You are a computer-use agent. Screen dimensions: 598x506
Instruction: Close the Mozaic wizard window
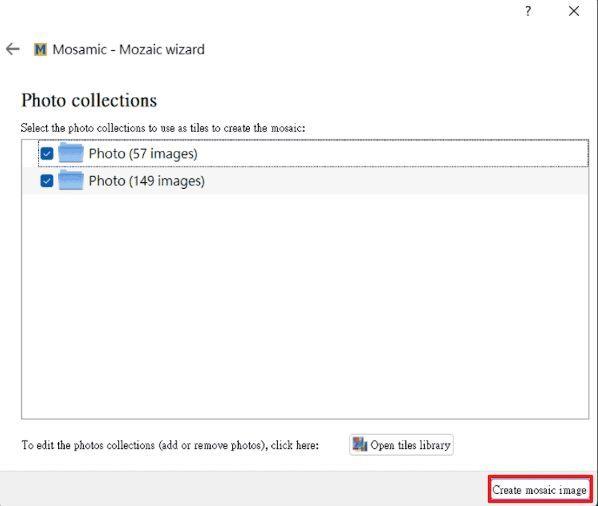[x=574, y=11]
